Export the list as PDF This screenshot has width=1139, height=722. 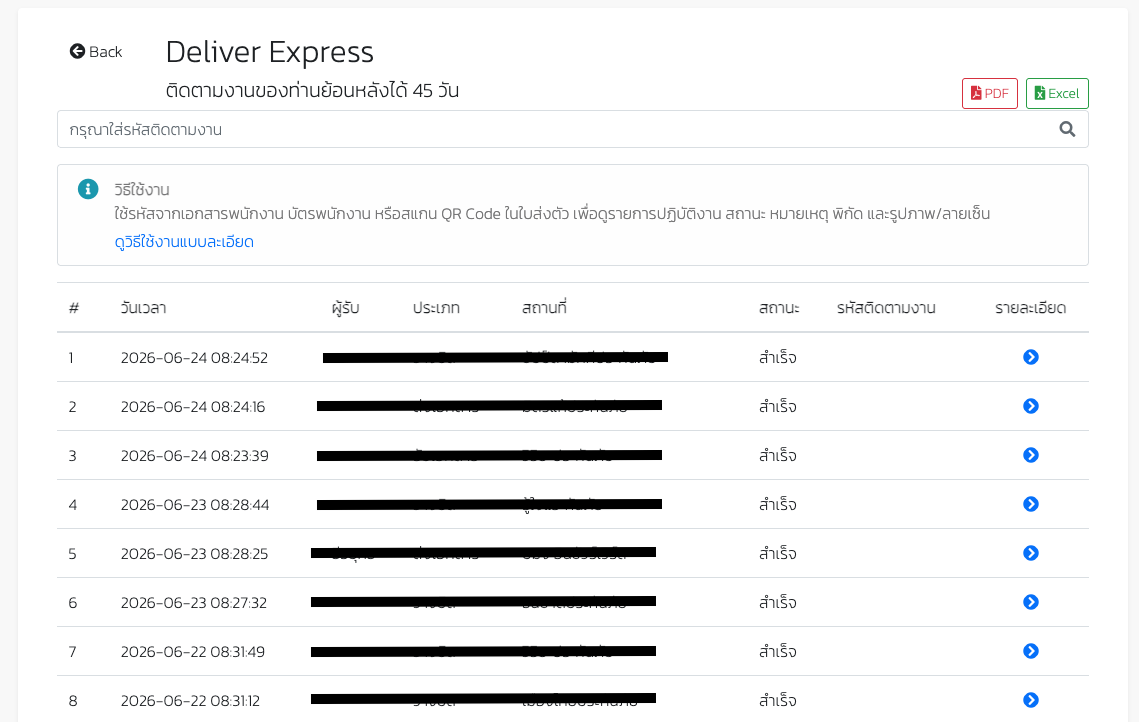click(x=989, y=93)
